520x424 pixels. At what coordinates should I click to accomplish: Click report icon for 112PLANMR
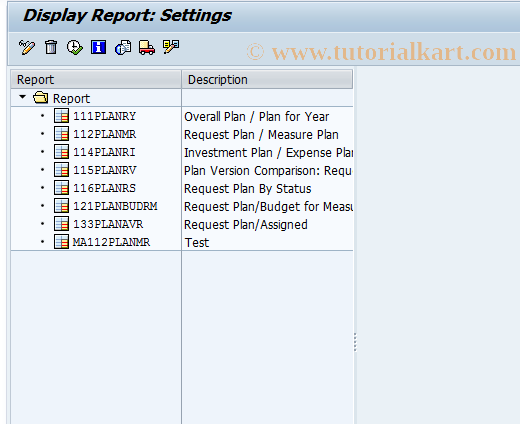point(61,134)
